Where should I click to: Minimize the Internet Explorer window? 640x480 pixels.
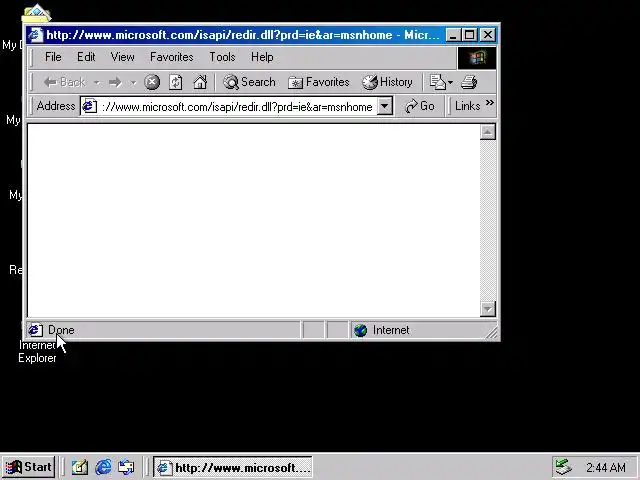coord(453,35)
